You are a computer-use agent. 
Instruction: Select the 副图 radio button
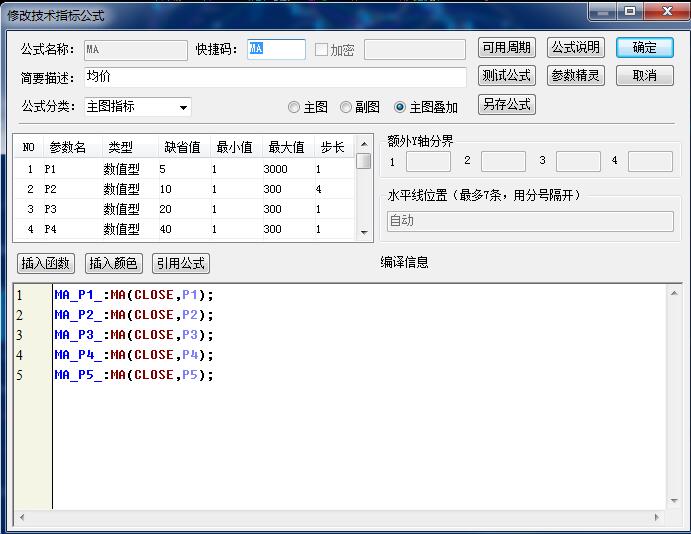(x=346, y=107)
